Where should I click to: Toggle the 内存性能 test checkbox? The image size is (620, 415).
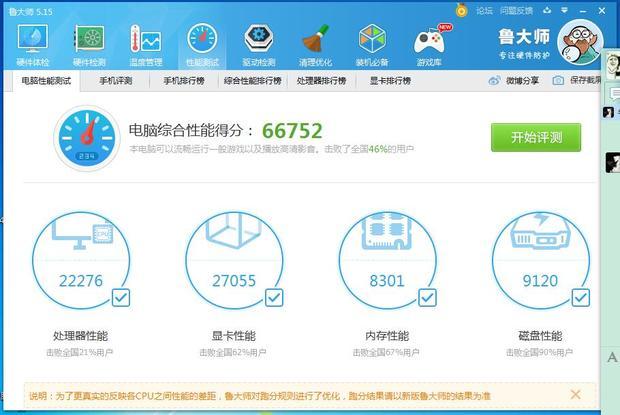point(427,298)
